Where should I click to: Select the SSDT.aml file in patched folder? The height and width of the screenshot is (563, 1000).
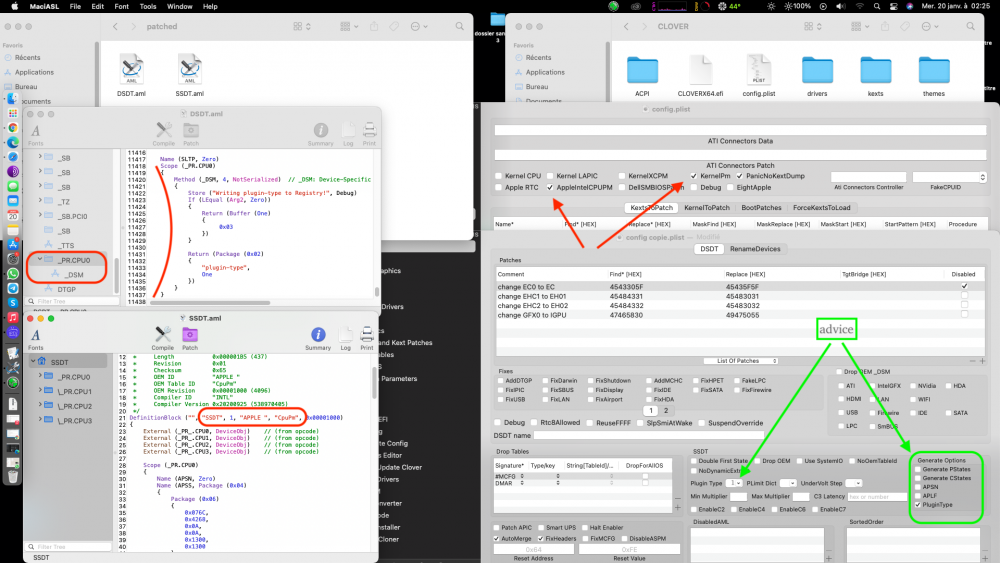(x=189, y=75)
